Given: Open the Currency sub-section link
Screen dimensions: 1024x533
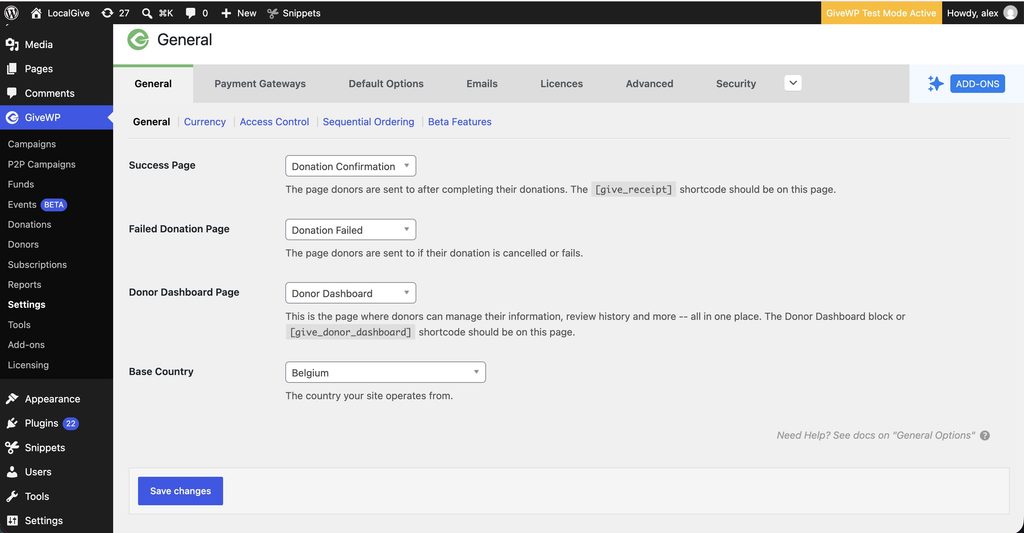Looking at the screenshot, I should (204, 121).
